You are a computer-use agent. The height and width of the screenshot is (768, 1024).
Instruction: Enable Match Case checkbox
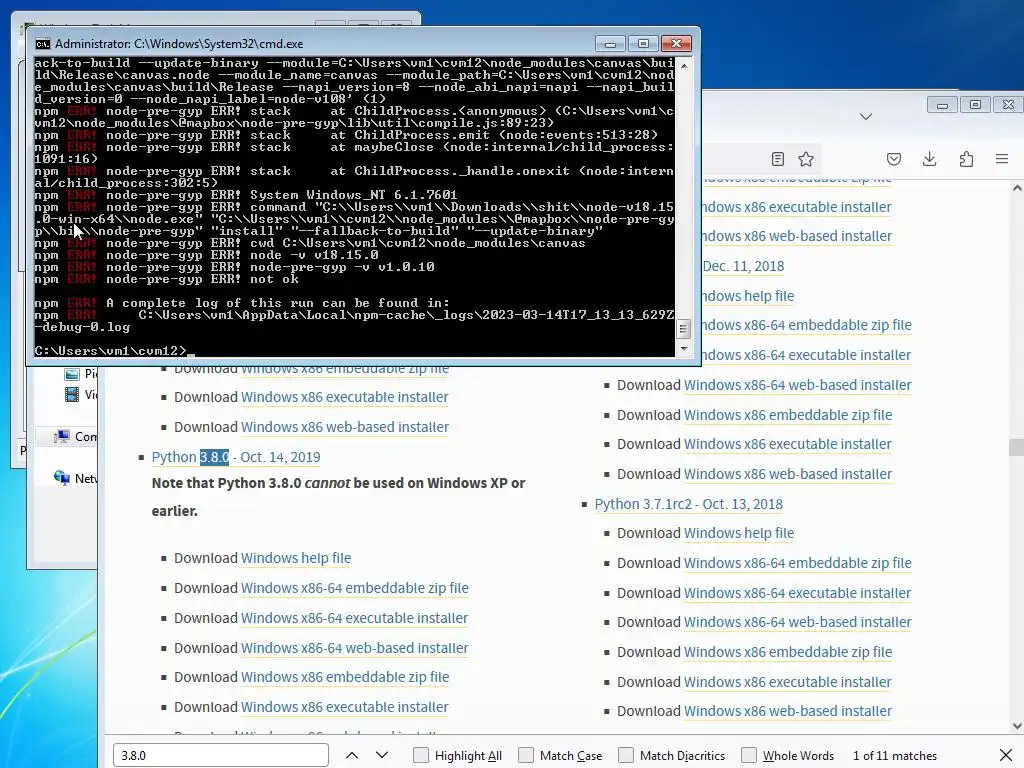(526, 756)
